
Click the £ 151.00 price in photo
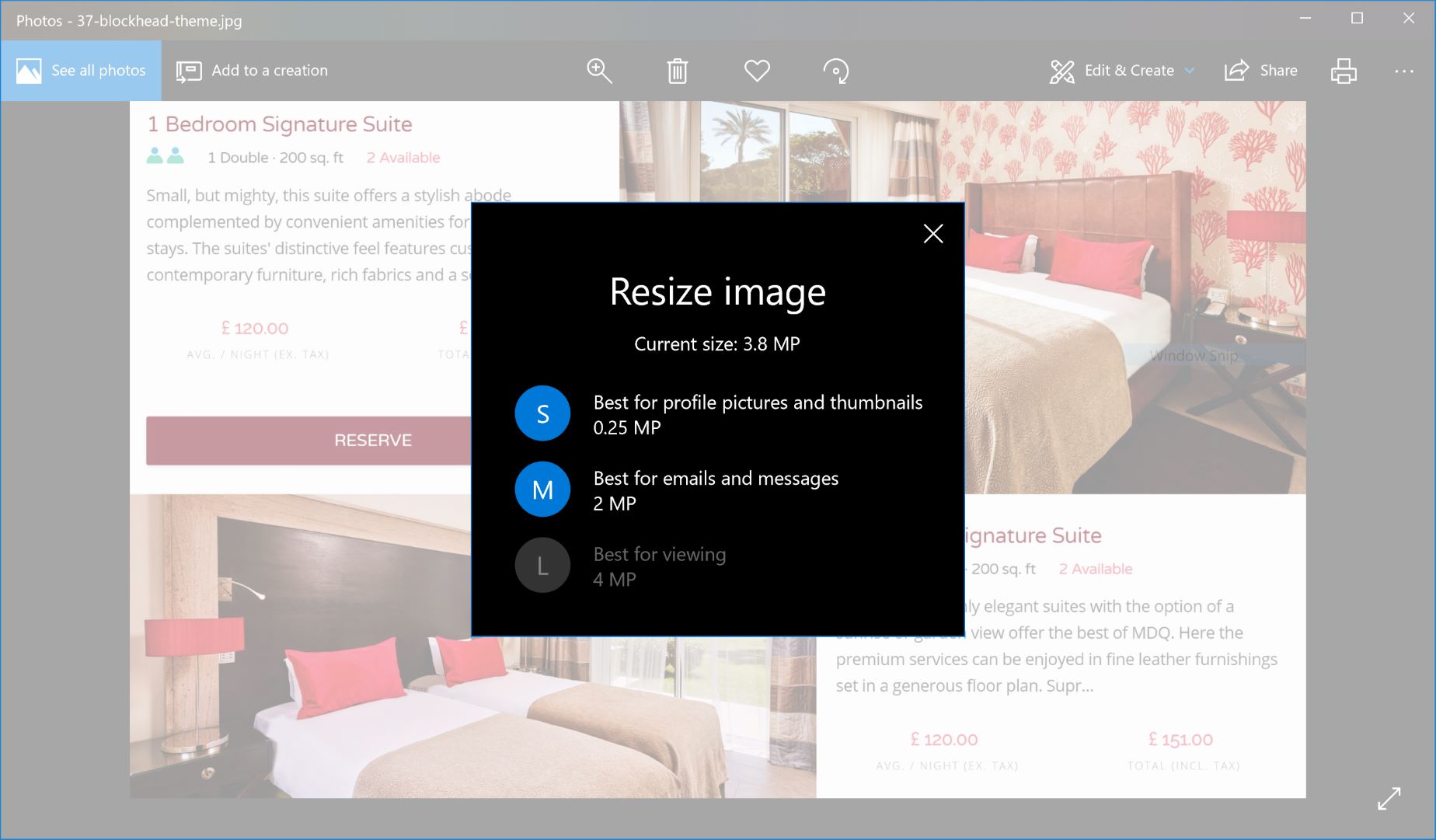pyautogui.click(x=1180, y=740)
